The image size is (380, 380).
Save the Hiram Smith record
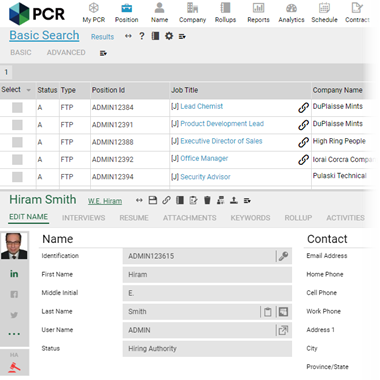click(153, 200)
